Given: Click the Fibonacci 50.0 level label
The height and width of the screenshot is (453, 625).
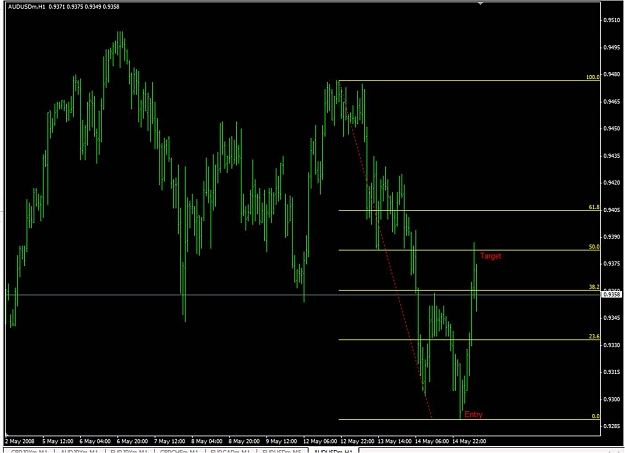Looking at the screenshot, I should (x=594, y=247).
